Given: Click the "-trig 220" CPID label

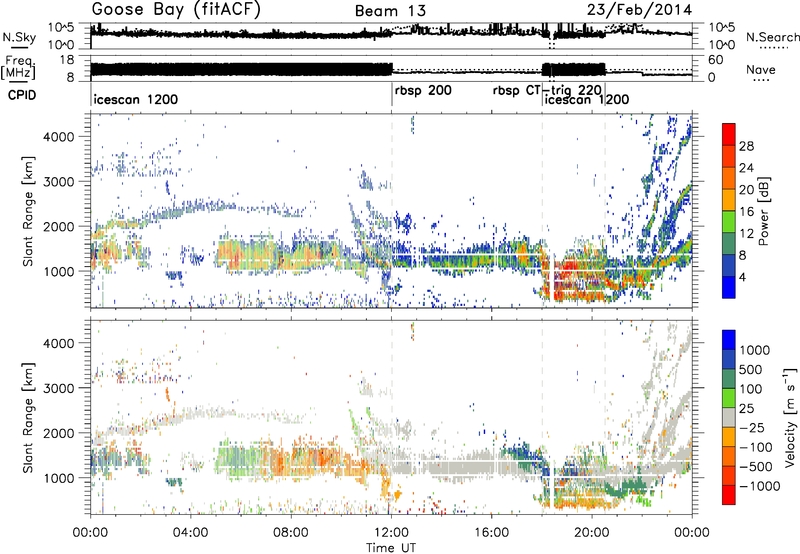Looking at the screenshot, I should [572, 91].
